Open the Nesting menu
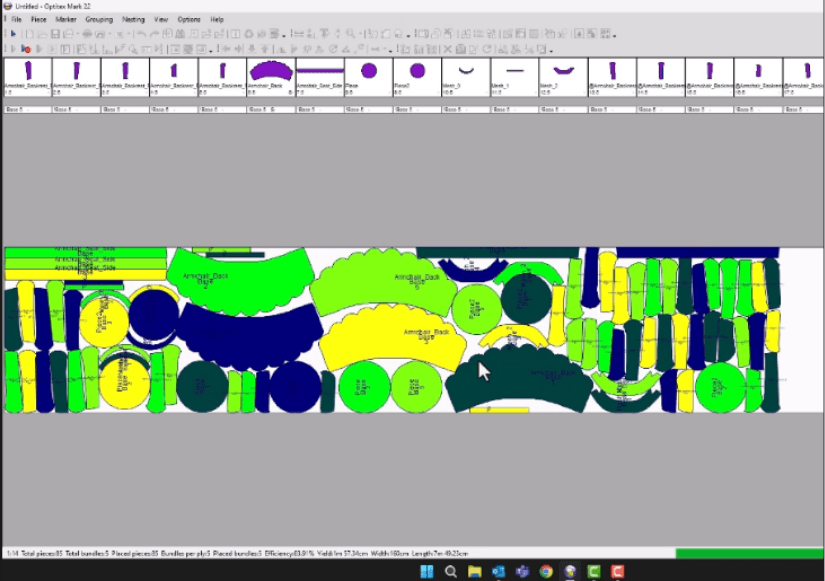 click(x=133, y=19)
